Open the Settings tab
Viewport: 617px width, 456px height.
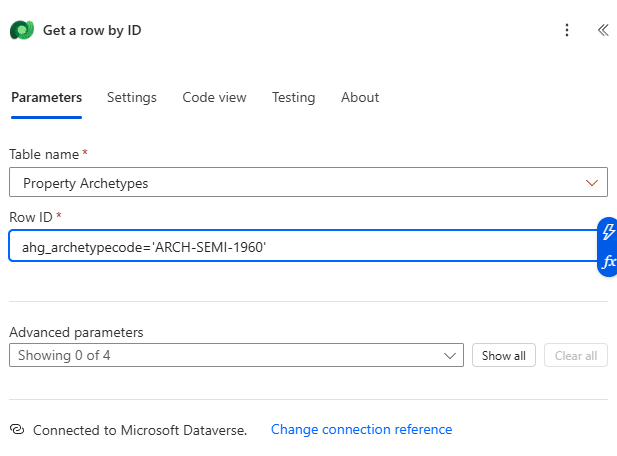[132, 97]
